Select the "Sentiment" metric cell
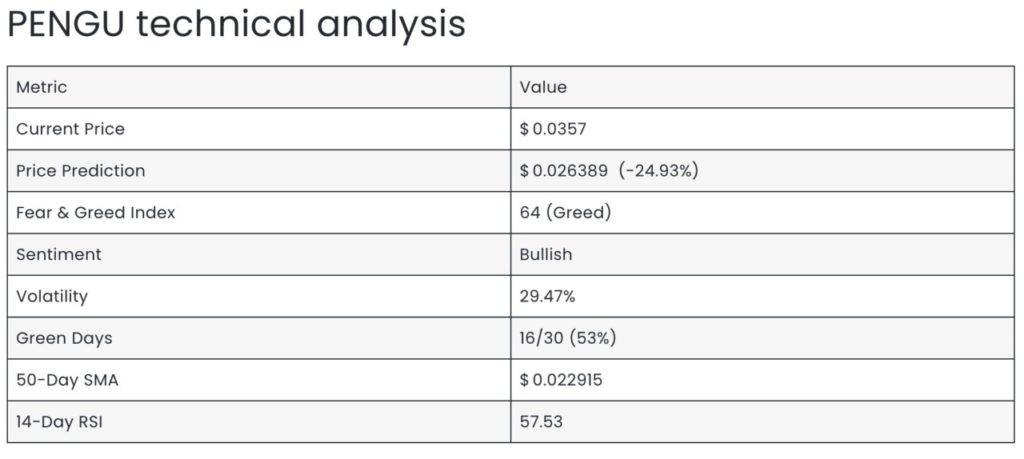Viewport: 1024px width, 459px height. tap(58, 255)
